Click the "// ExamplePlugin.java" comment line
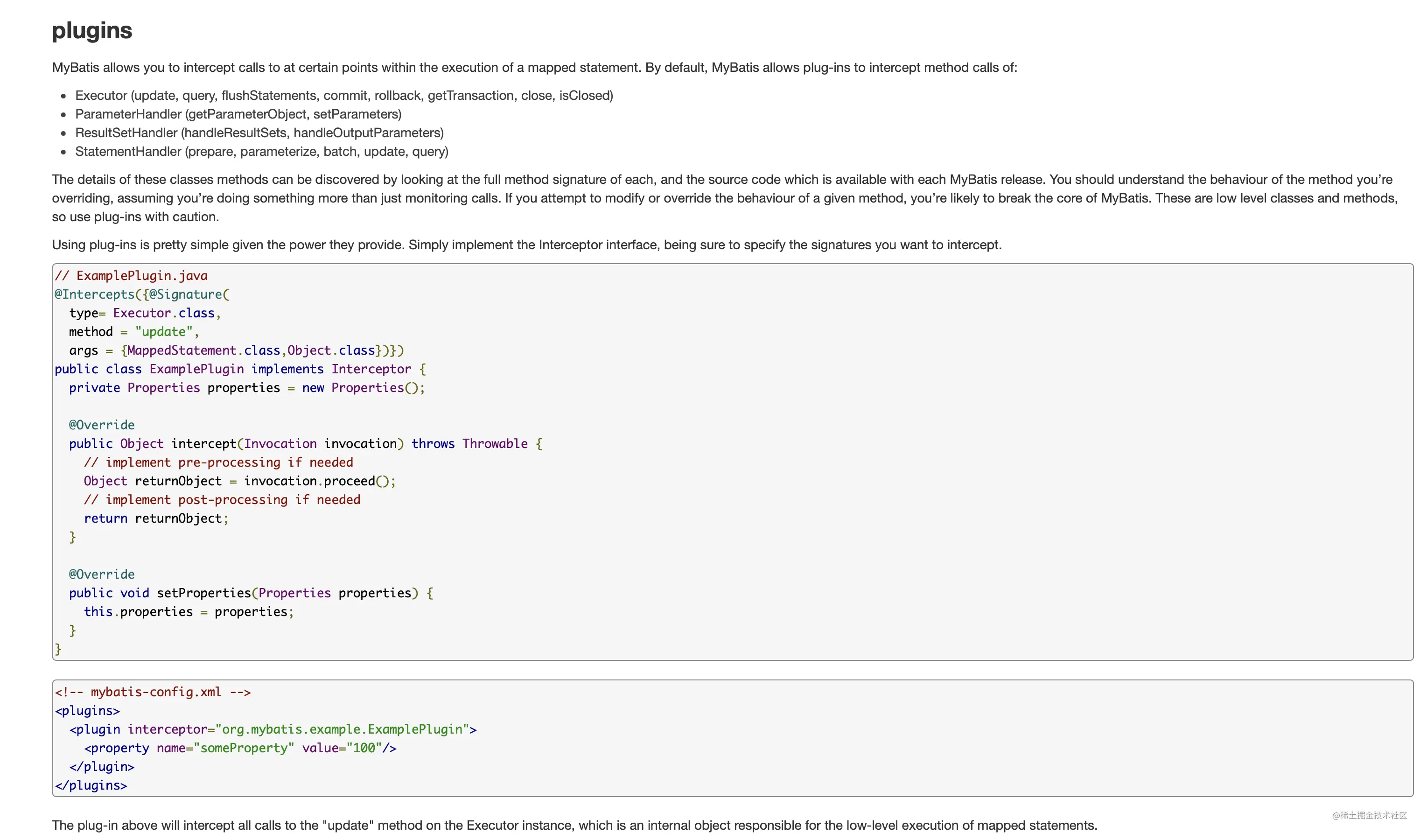Screen dimensions: 1427x840 pyautogui.click(x=131, y=275)
